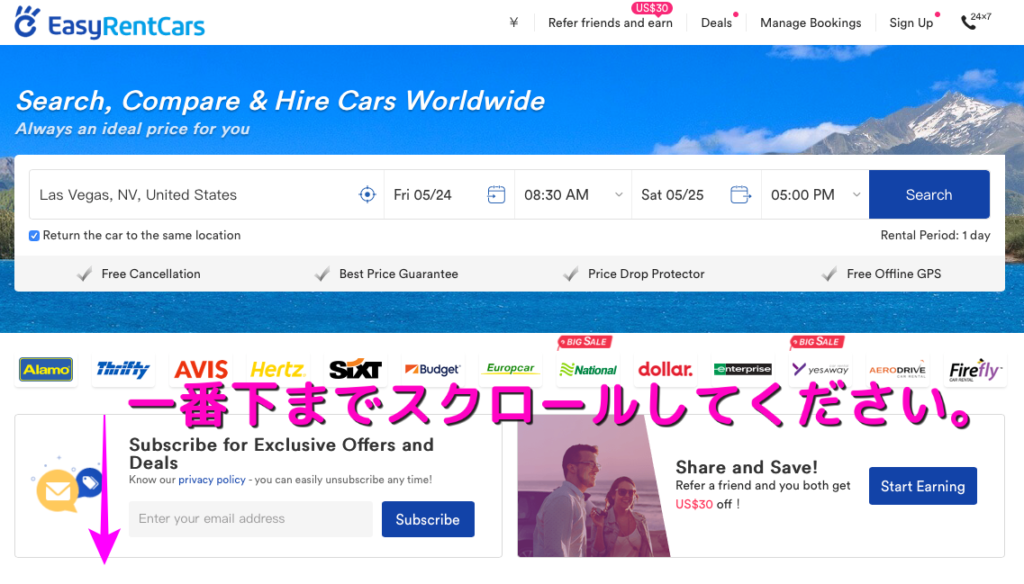Screen dimensions: 1024x584
Task: Select the Hertz brand logo
Action: [277, 370]
